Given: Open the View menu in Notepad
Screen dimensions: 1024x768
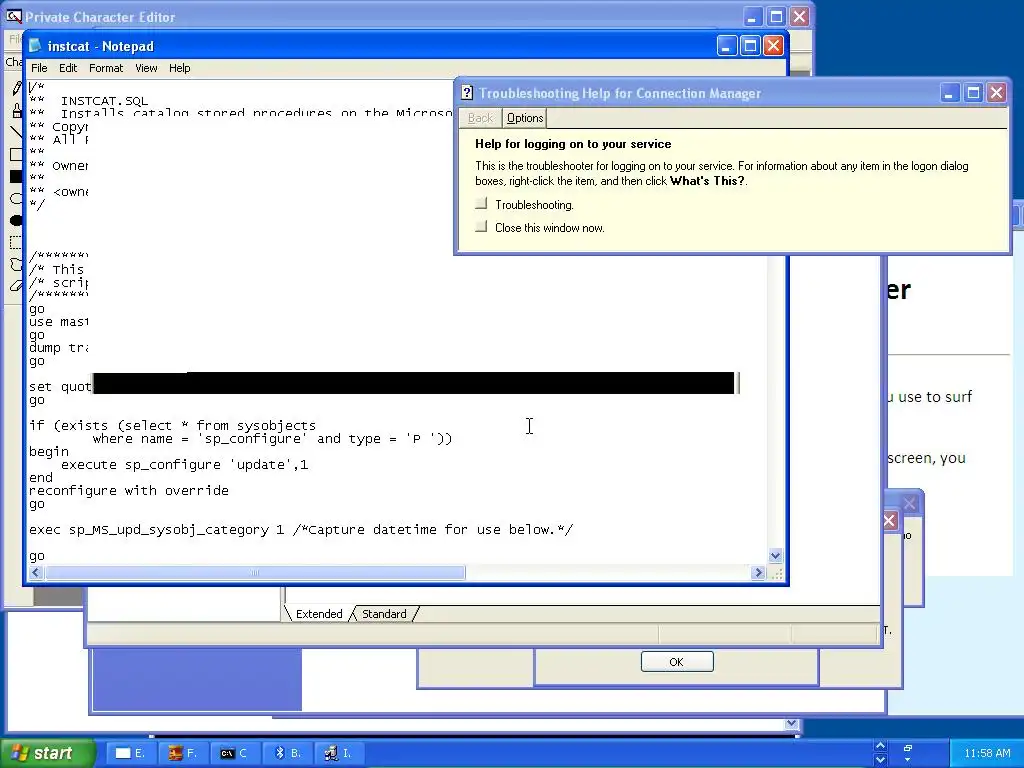Looking at the screenshot, I should click(146, 68).
